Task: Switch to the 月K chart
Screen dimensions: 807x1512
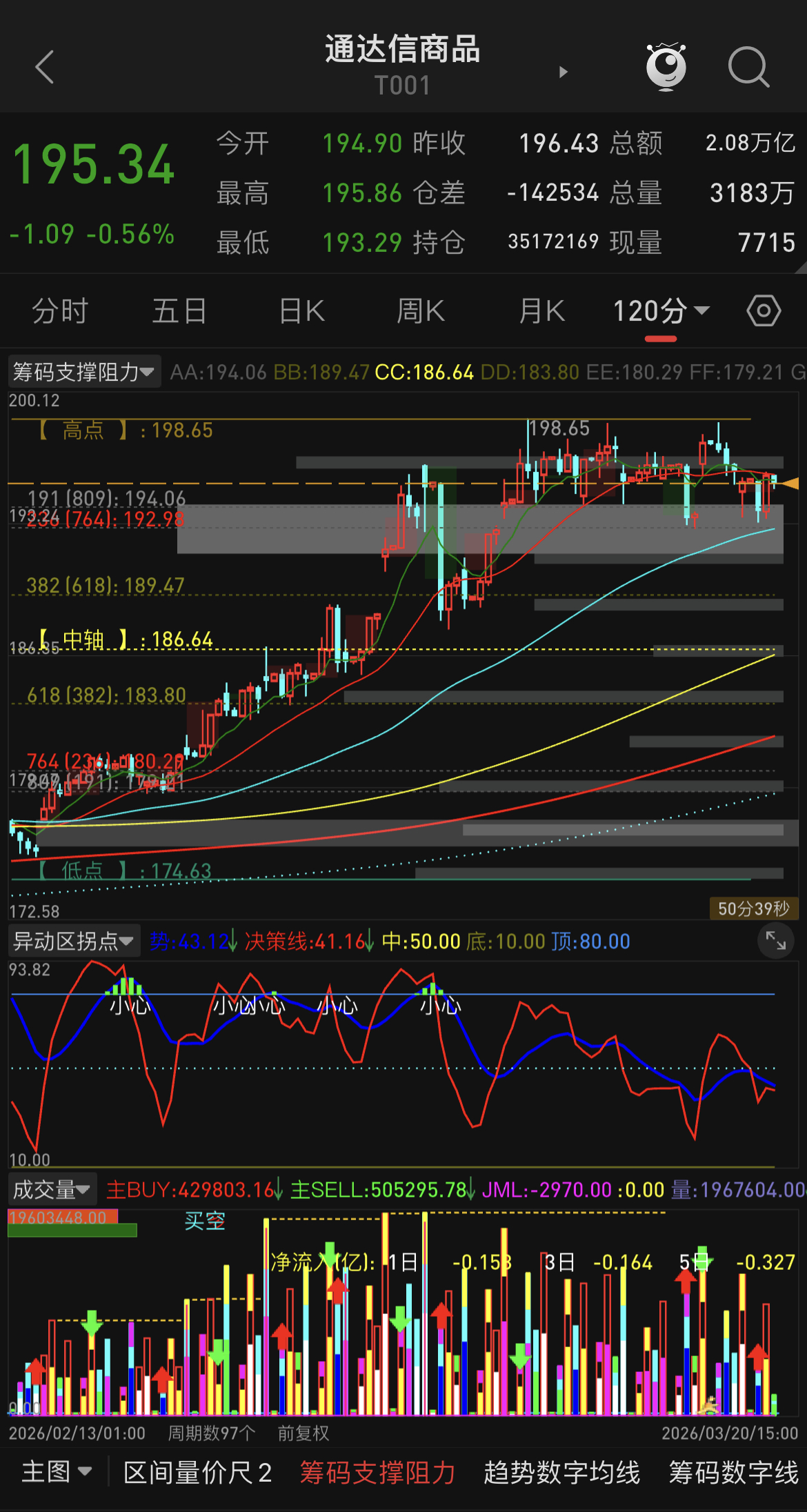Action: [x=541, y=311]
